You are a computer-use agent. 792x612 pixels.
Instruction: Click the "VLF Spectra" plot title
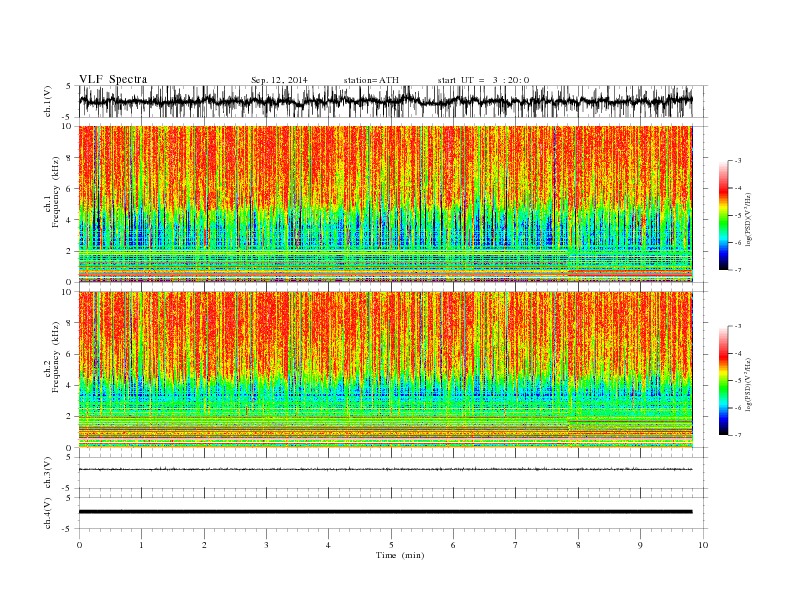click(x=113, y=79)
